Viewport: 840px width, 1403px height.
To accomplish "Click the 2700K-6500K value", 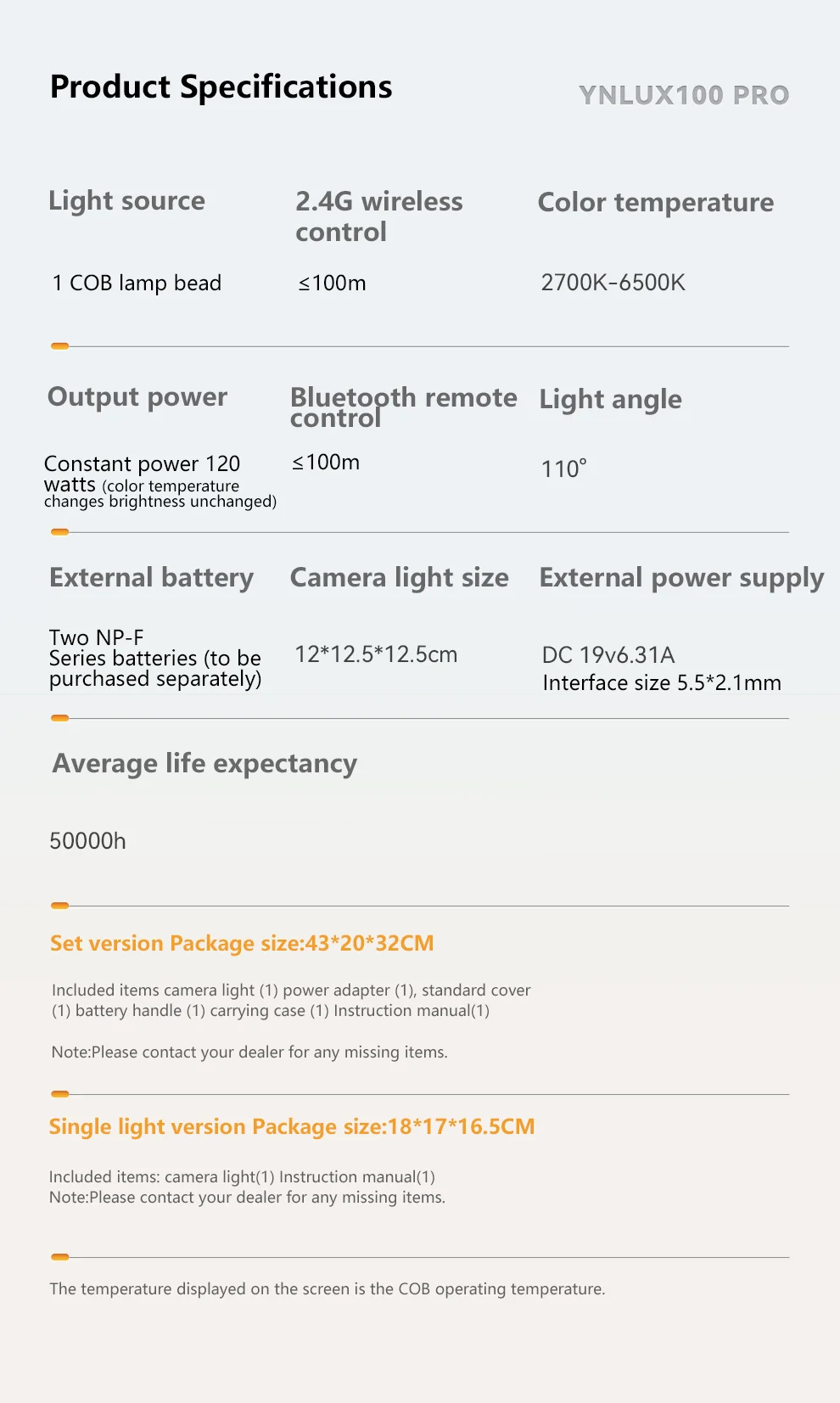I will 613,283.
